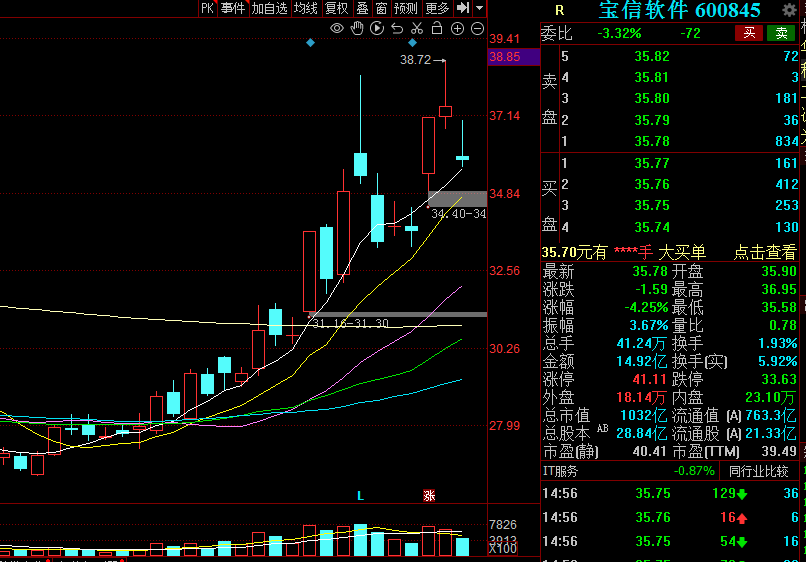Image resolution: width=806 pixels, height=562 pixels.
Task: Click the 窗 window button
Action: (x=381, y=8)
